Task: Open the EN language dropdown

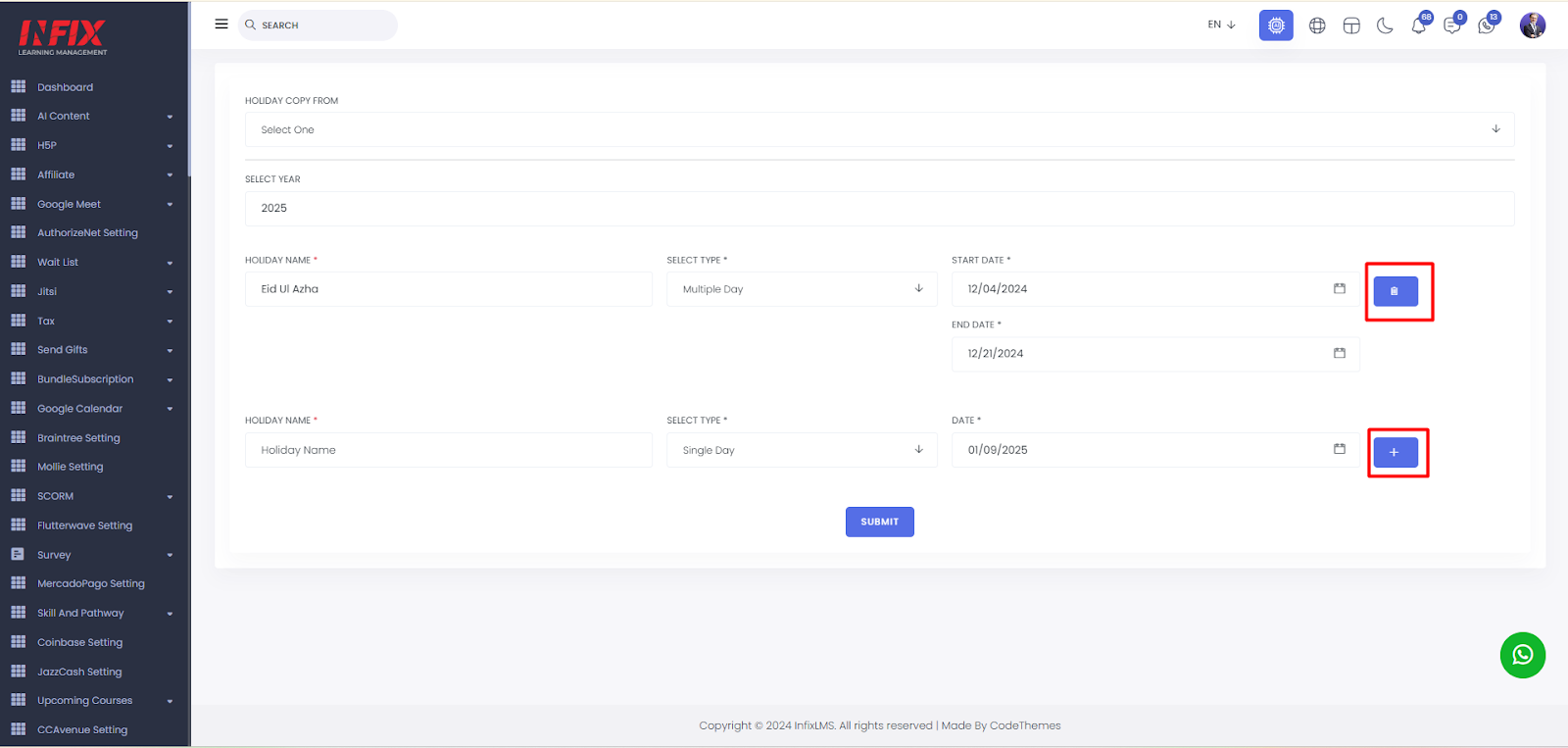Action: click(1221, 25)
